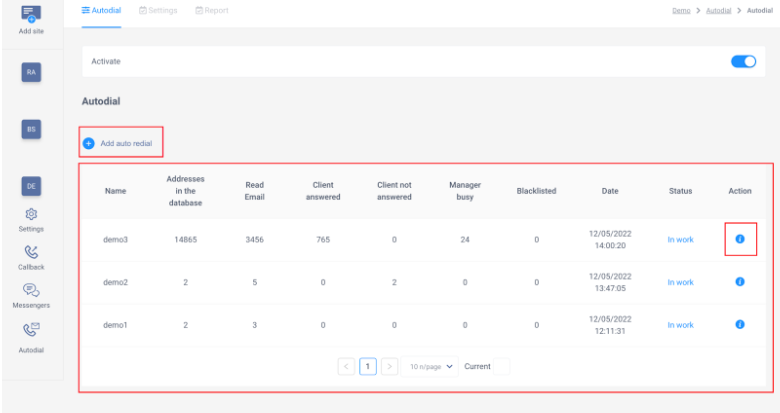780x413 pixels.
Task: Open the Messengers chat icon
Action: [31, 290]
